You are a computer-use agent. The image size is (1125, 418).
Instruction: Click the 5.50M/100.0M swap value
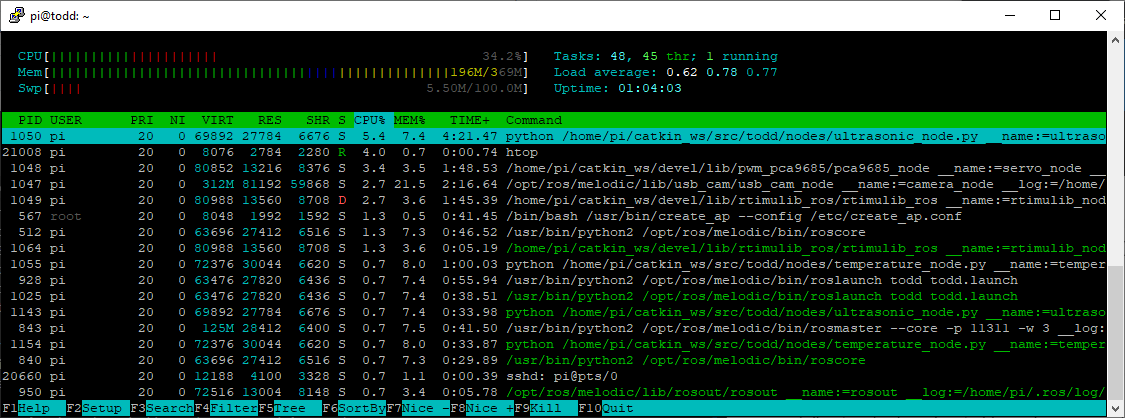click(x=474, y=88)
